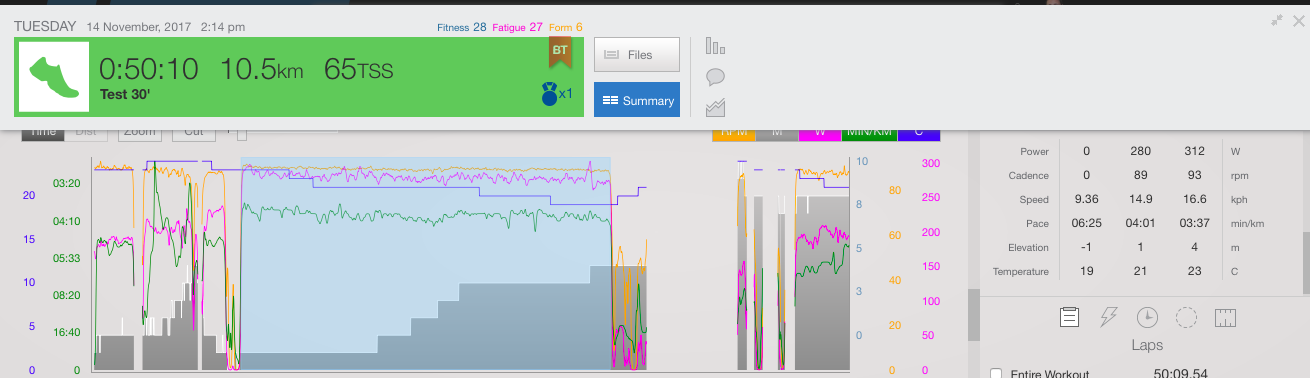The height and width of the screenshot is (378, 1310).
Task: Switch to the clock time-in-zones icon
Action: point(1147,318)
